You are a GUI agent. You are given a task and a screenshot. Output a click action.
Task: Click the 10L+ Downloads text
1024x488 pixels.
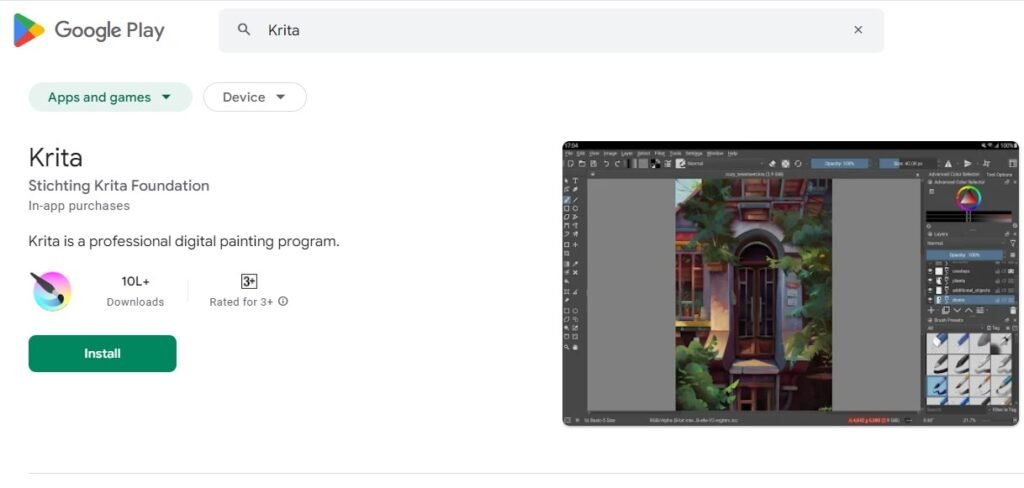pos(135,291)
